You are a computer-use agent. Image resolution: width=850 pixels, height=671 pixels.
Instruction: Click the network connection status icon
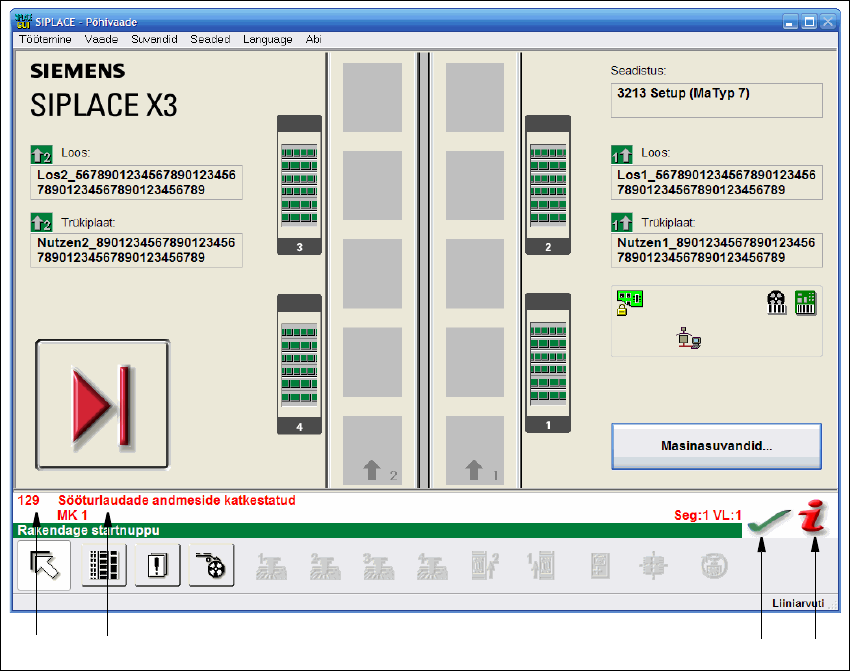(688, 338)
